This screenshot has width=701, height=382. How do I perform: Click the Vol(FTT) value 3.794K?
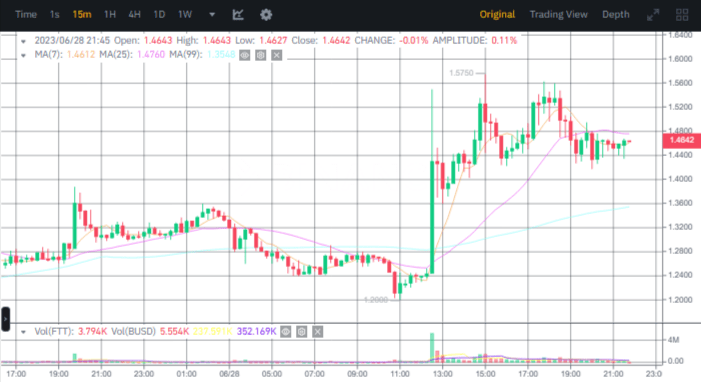(x=92, y=331)
